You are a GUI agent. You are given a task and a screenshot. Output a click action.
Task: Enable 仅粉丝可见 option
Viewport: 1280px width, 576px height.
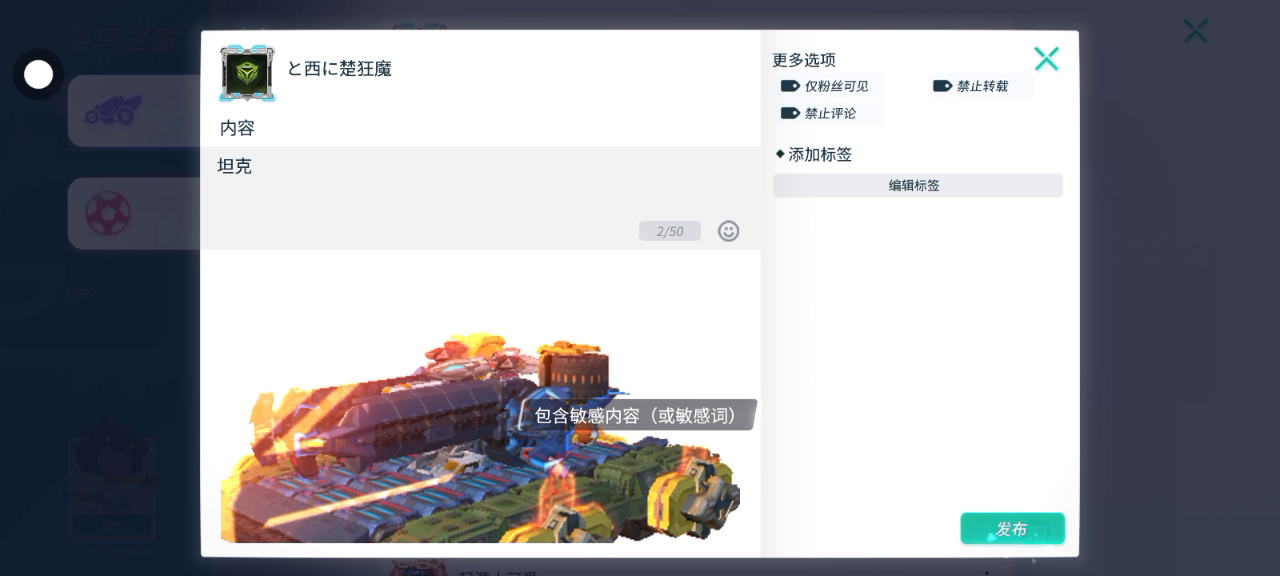pyautogui.click(x=825, y=86)
